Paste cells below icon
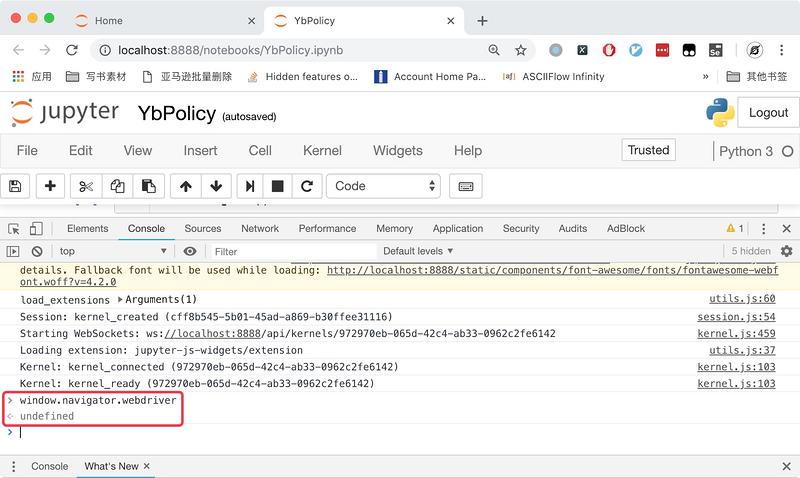This screenshot has height=478, width=800. (x=148, y=186)
